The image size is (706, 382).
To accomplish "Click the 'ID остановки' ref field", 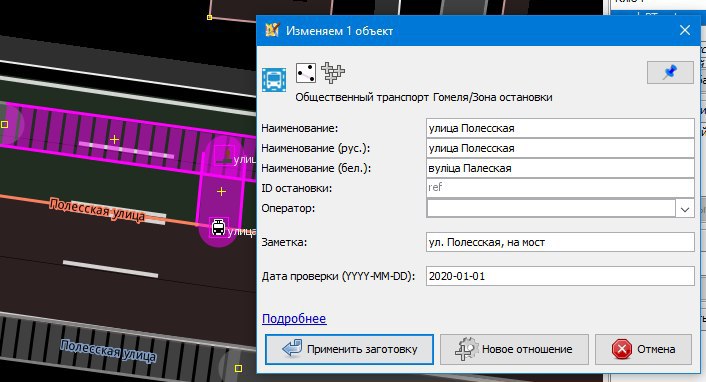I will tap(560, 187).
